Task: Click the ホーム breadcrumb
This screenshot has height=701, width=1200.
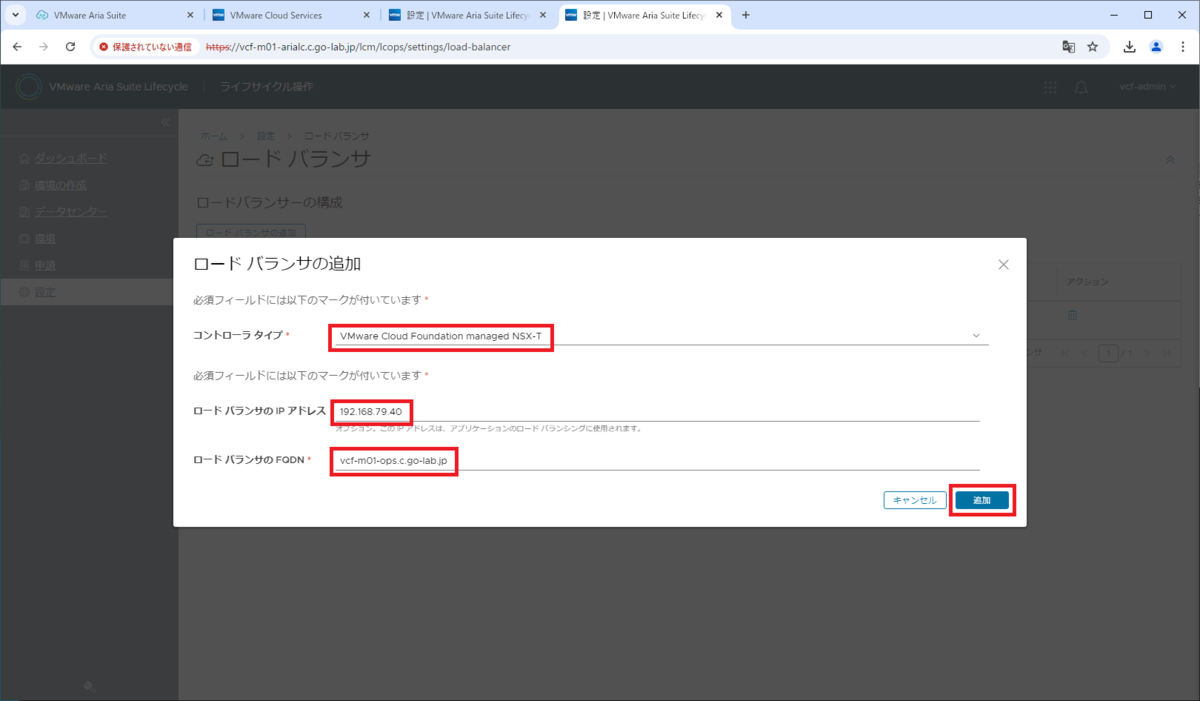Action: 213,135
